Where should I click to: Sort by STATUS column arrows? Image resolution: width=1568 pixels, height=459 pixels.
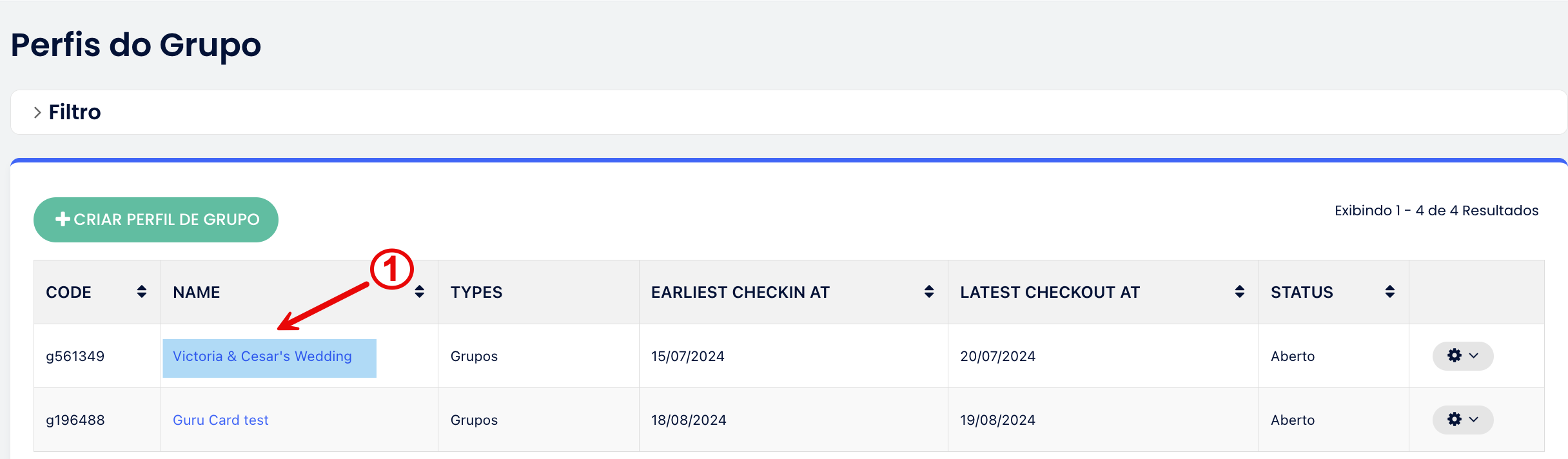(x=1390, y=292)
